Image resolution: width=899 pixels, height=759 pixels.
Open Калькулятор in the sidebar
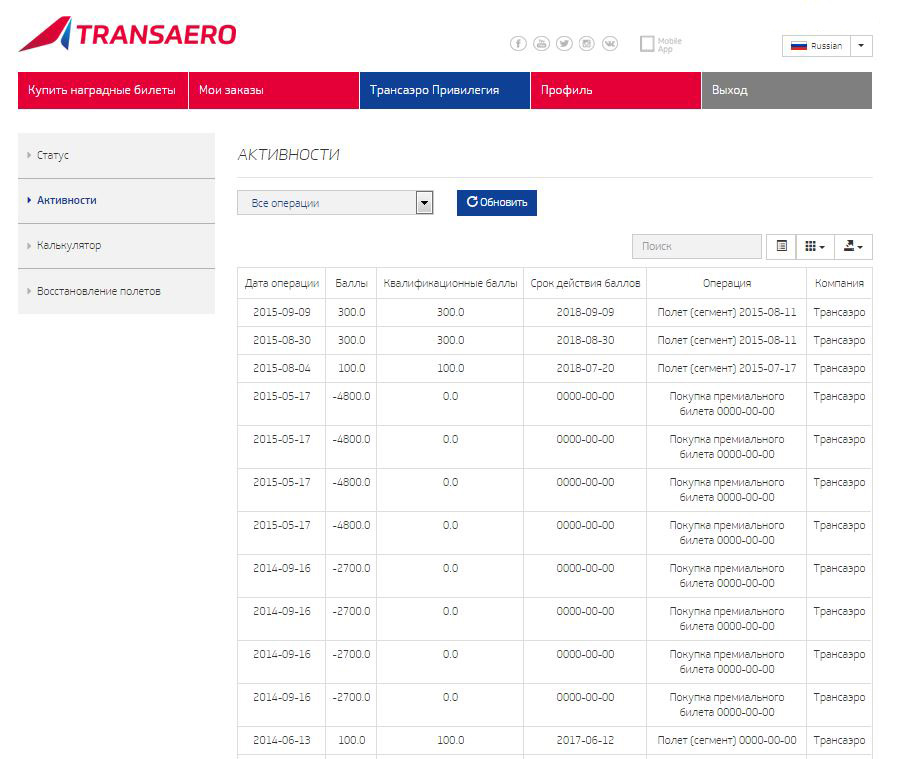coord(116,246)
